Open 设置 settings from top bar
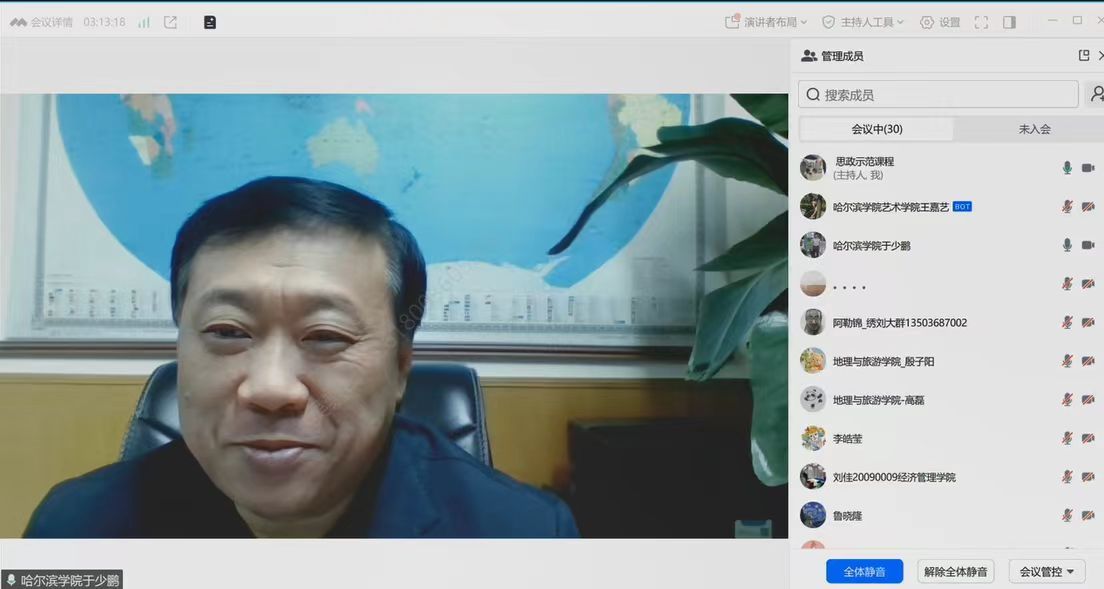The image size is (1104, 589). (940, 22)
